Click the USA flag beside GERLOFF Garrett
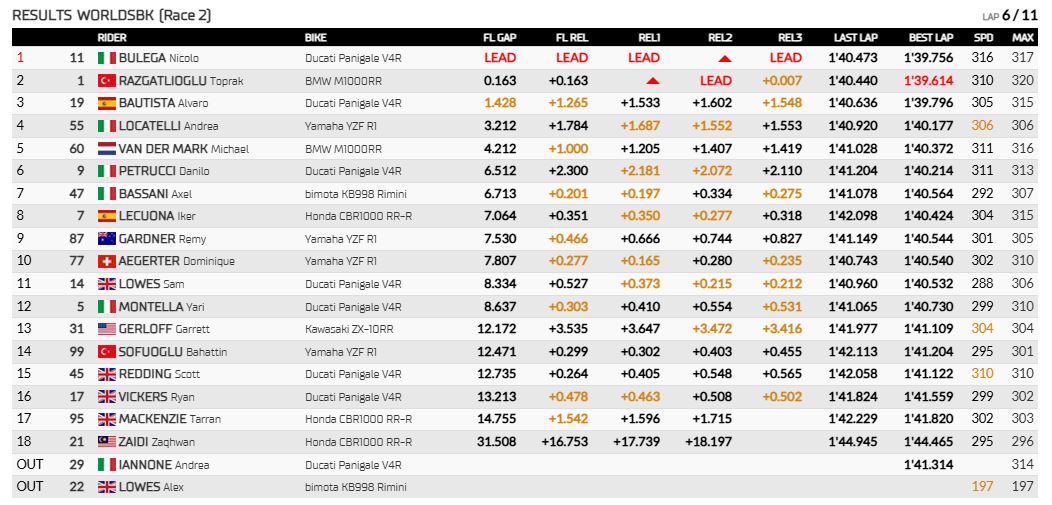Viewport: 1052px width, 505px height. (x=107, y=329)
